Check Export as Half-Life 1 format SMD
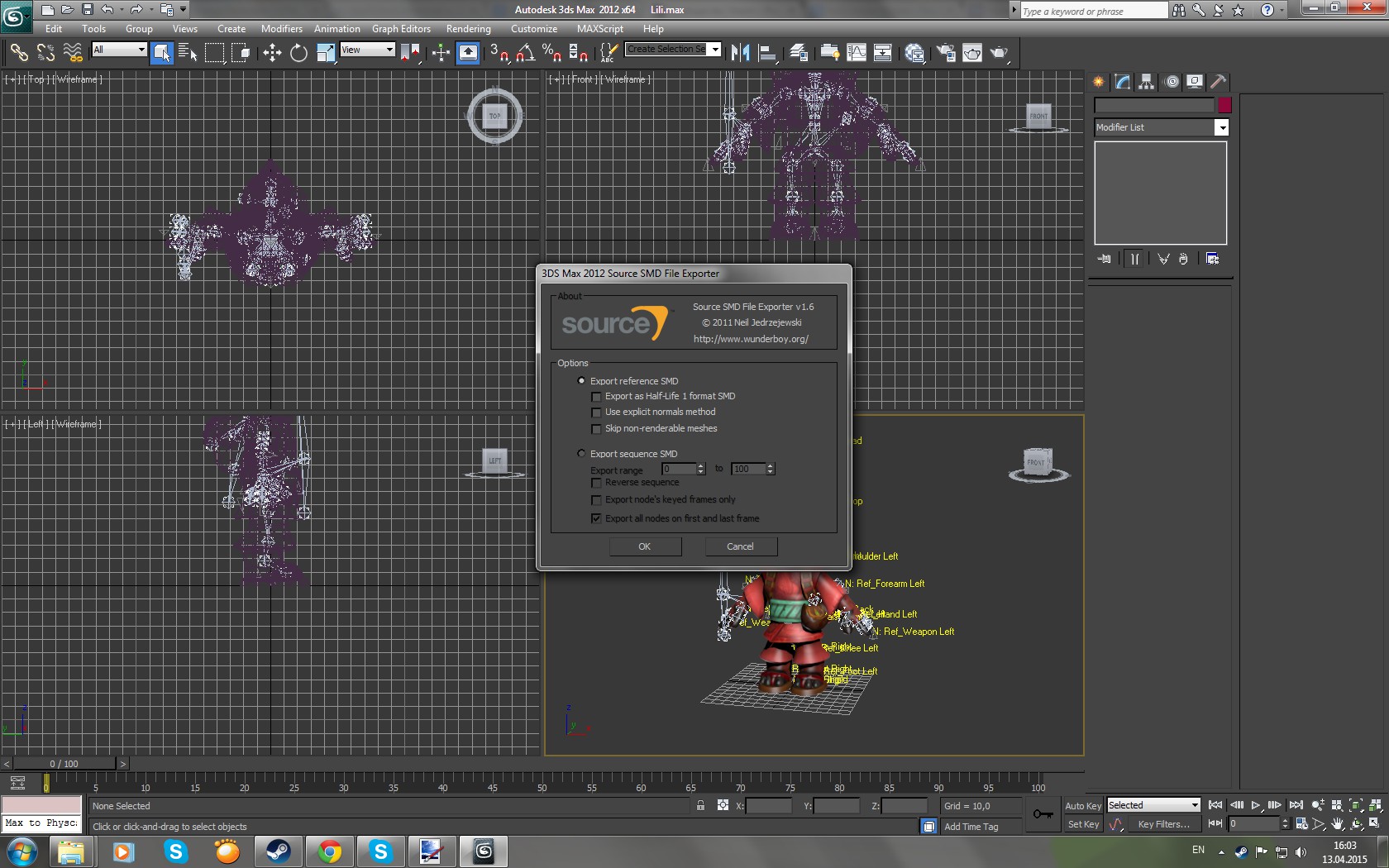The width and height of the screenshot is (1389, 868). coord(596,397)
